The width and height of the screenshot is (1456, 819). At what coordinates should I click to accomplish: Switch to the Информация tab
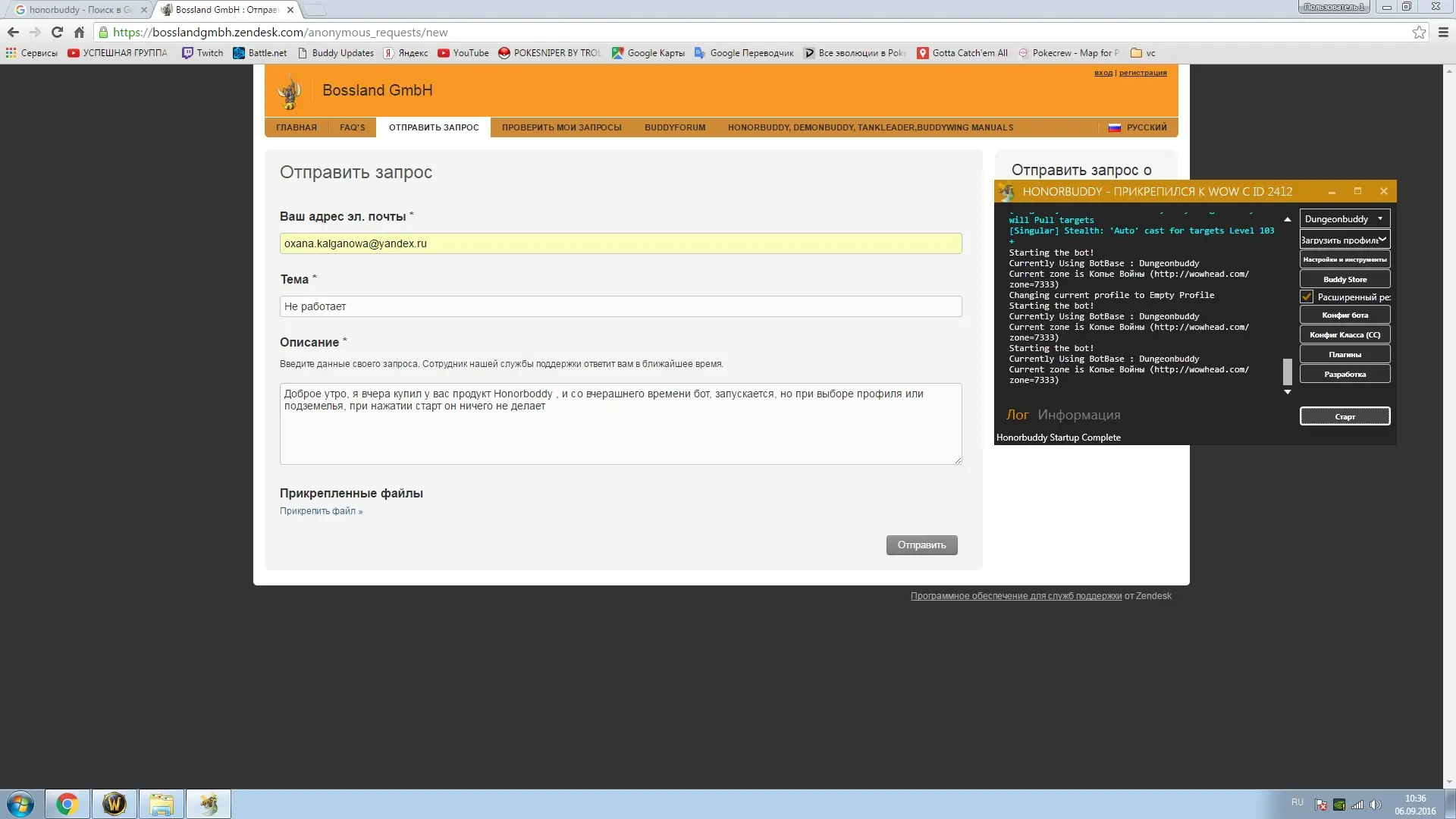[1078, 415]
